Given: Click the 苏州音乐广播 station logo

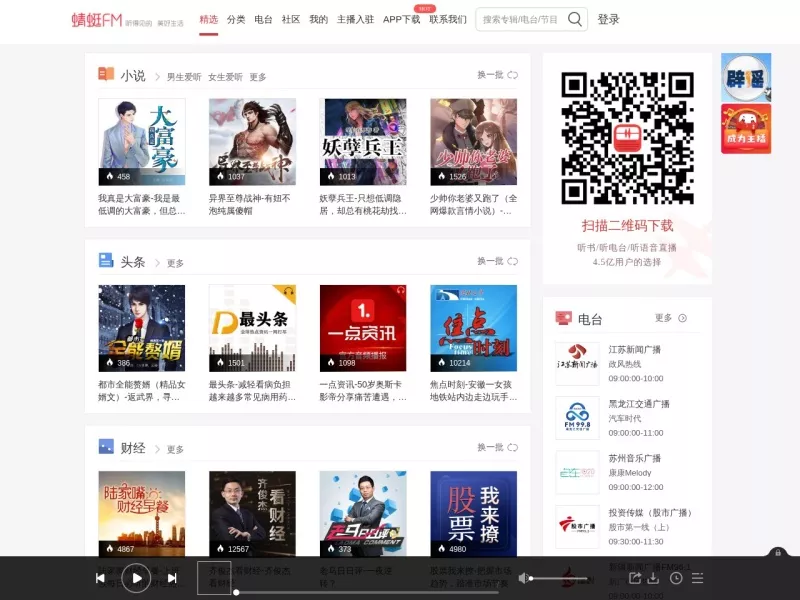Looking at the screenshot, I should click(x=577, y=472).
